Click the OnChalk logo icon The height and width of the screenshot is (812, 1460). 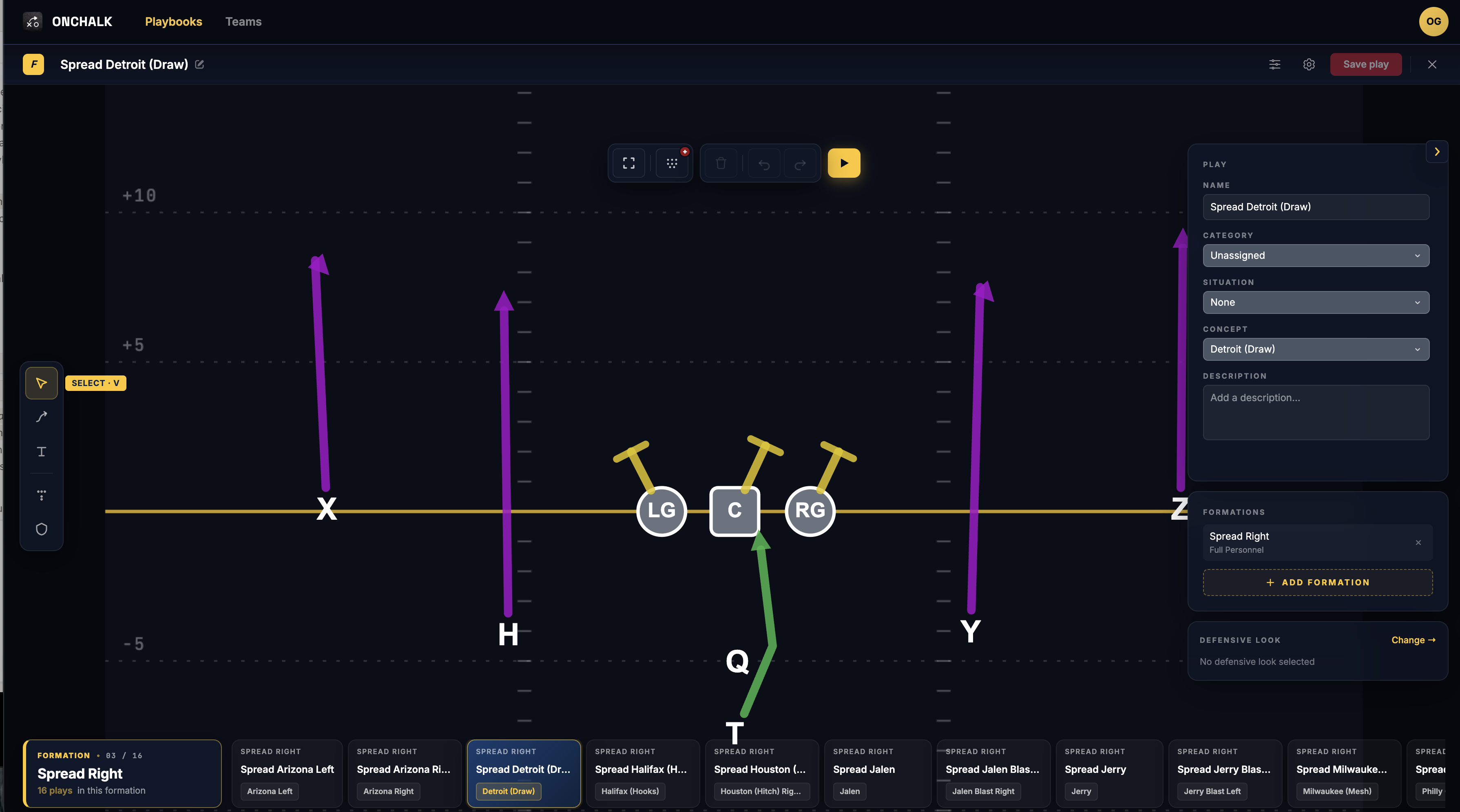coord(33,22)
